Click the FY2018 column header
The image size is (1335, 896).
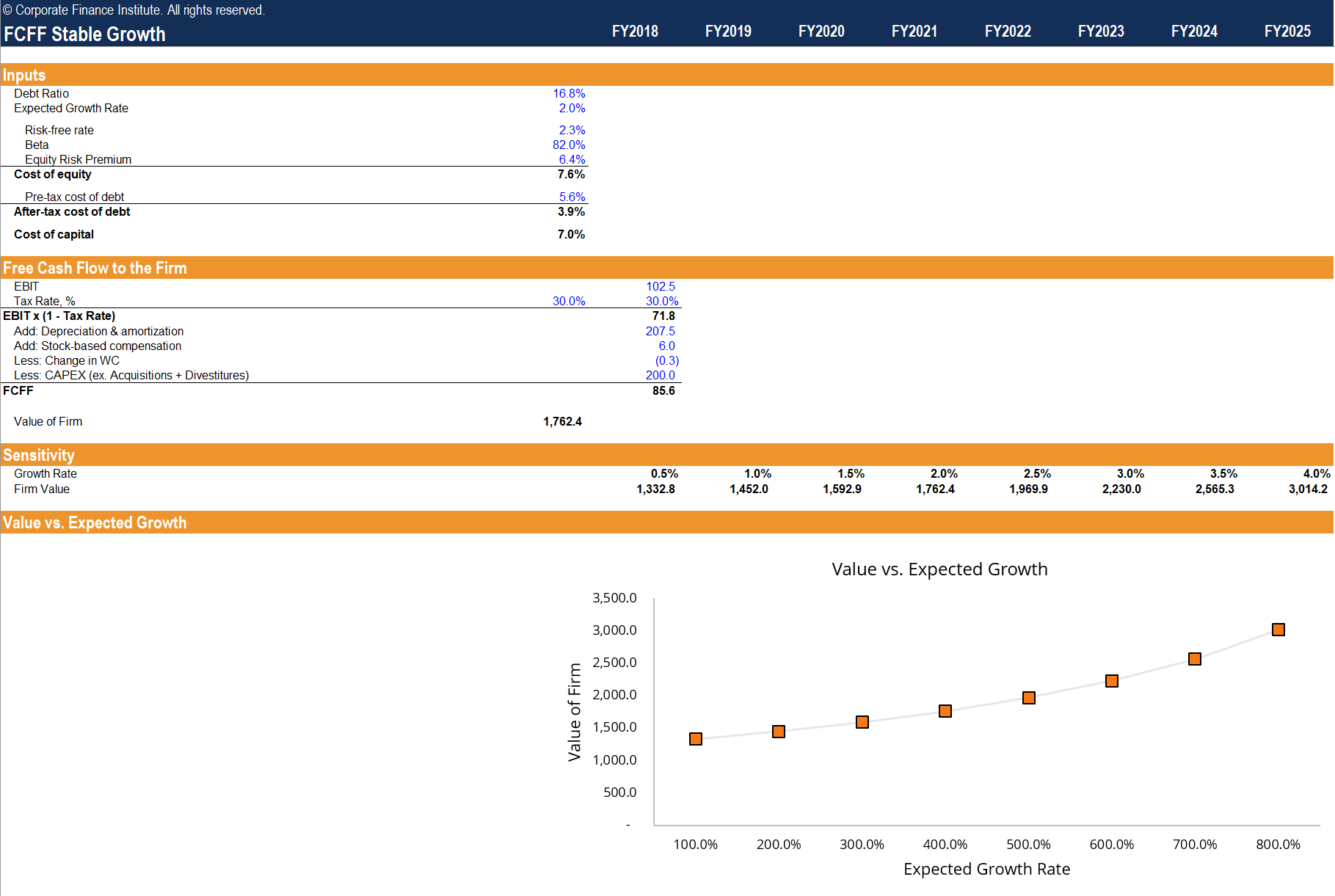(634, 32)
